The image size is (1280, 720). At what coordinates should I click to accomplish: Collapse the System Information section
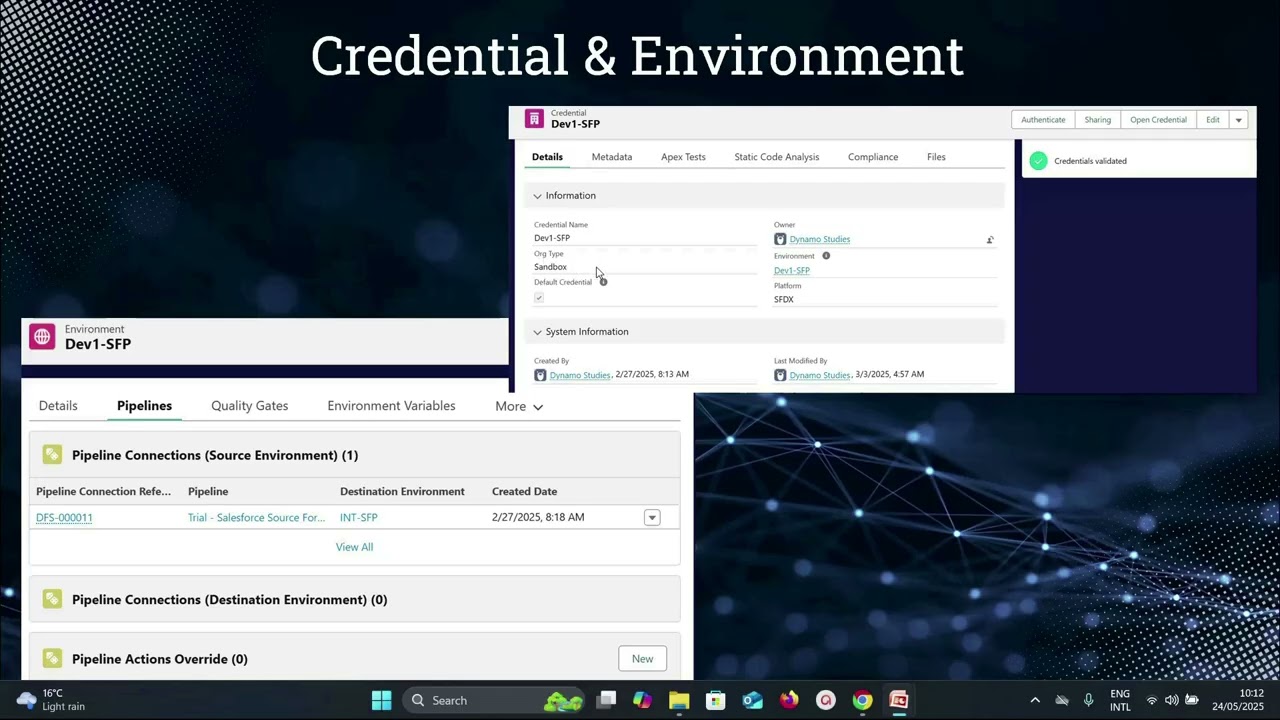pyautogui.click(x=537, y=332)
